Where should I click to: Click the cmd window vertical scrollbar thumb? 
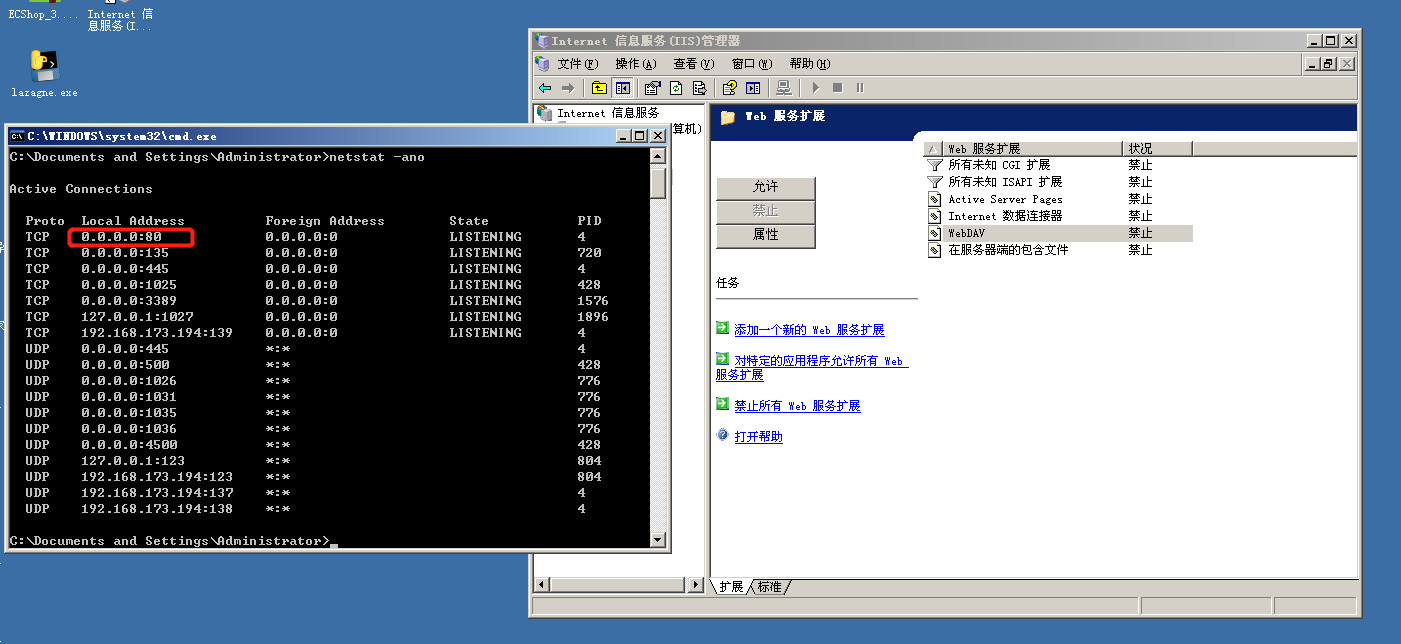[x=658, y=182]
